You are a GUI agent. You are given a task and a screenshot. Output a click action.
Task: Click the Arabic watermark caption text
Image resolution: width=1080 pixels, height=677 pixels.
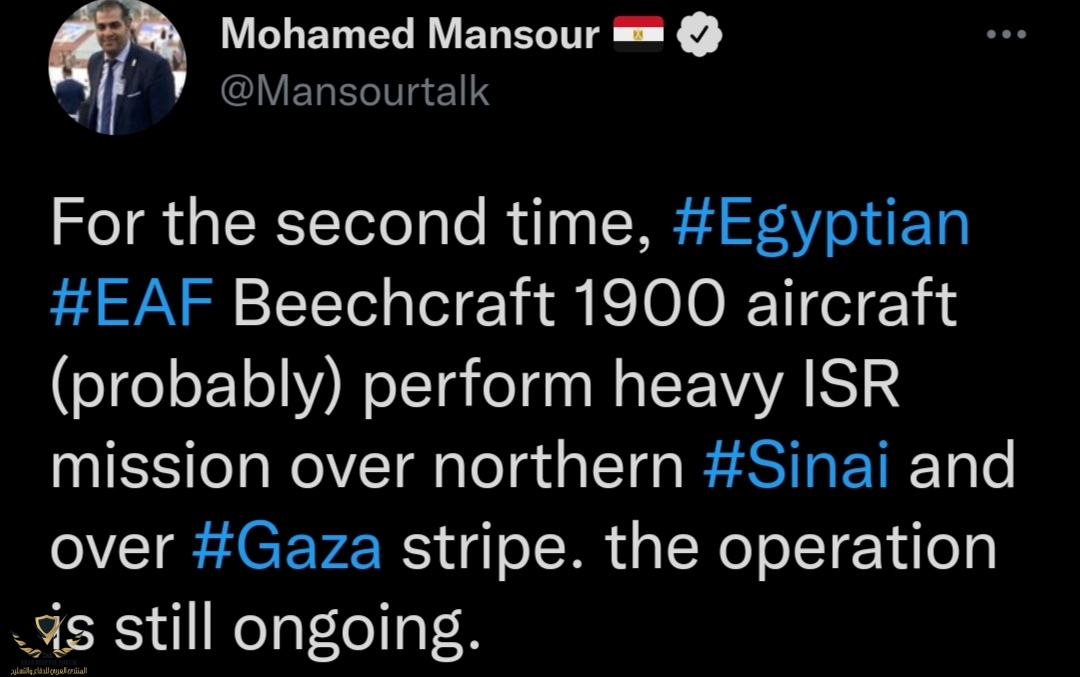(x=50, y=669)
